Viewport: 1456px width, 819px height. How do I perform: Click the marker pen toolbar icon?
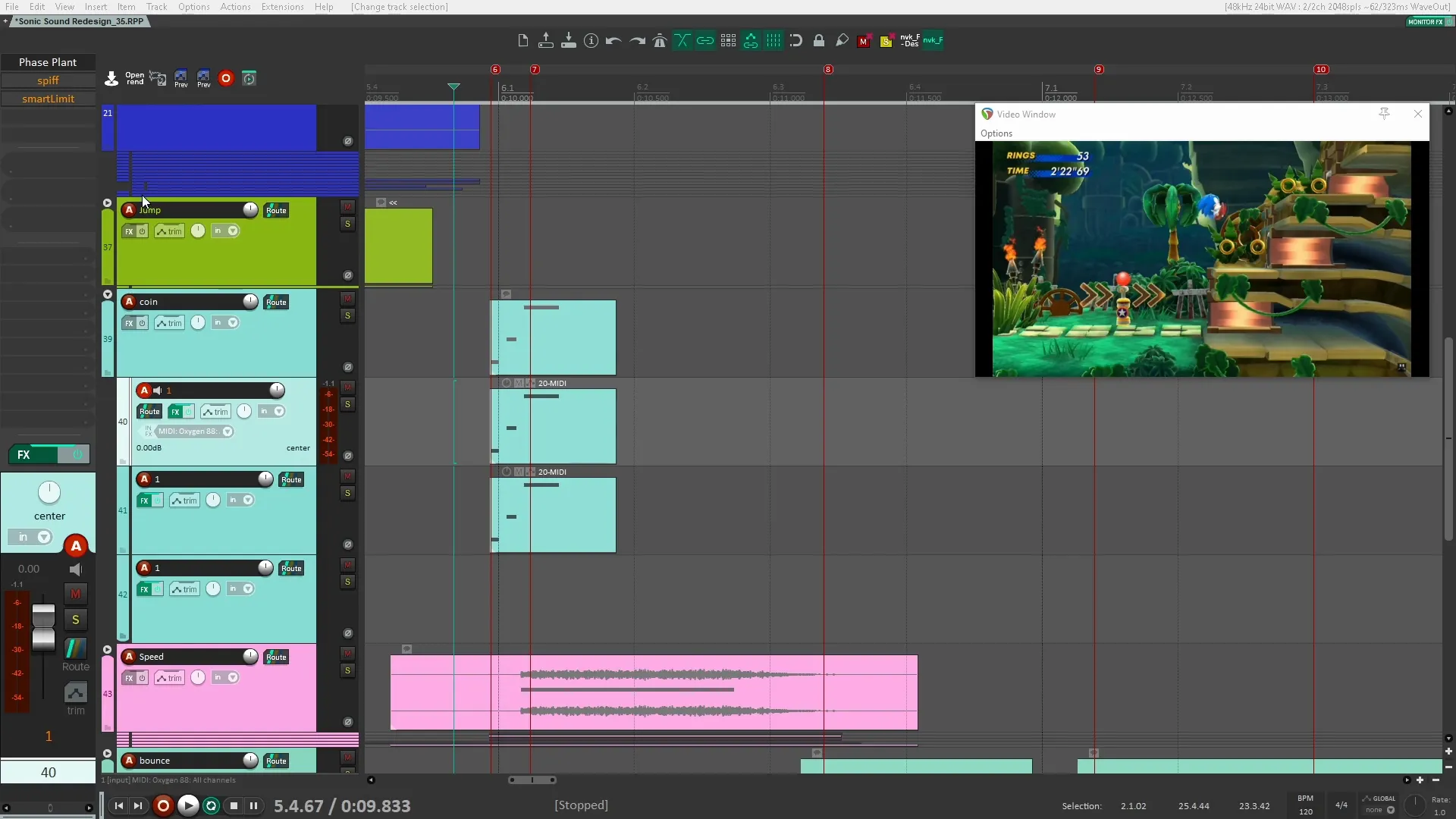(x=842, y=41)
